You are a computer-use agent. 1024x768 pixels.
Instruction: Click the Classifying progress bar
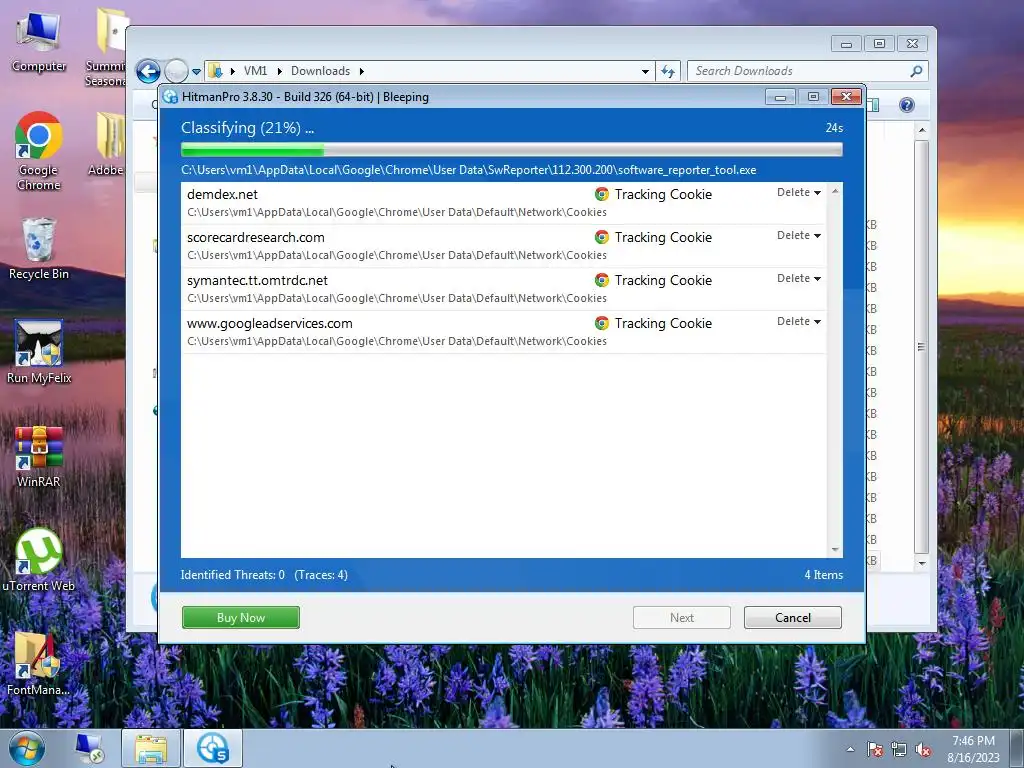pyautogui.click(x=512, y=150)
